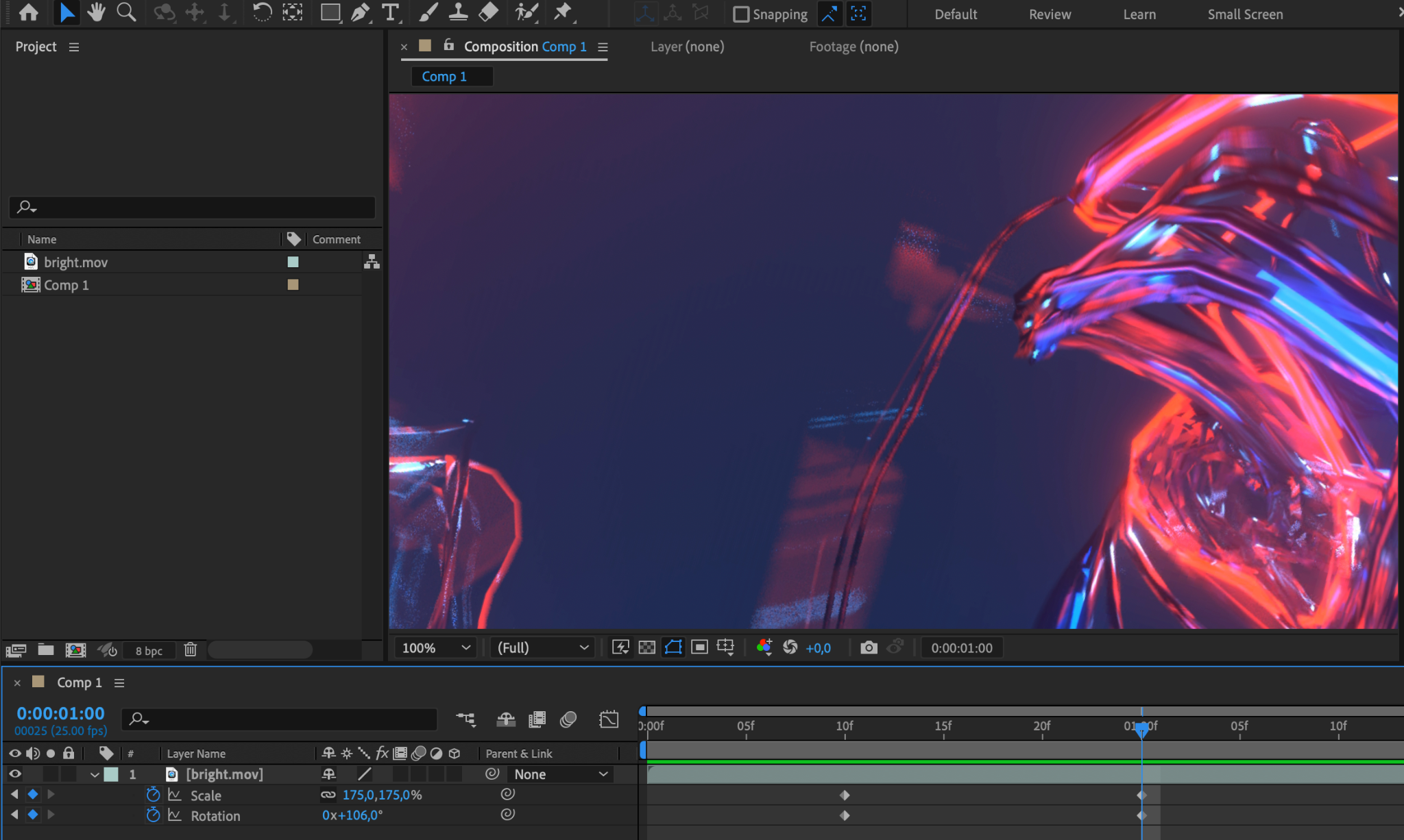Switch to the Layer (none) tab
The width and height of the screenshot is (1404, 840).
click(x=687, y=47)
